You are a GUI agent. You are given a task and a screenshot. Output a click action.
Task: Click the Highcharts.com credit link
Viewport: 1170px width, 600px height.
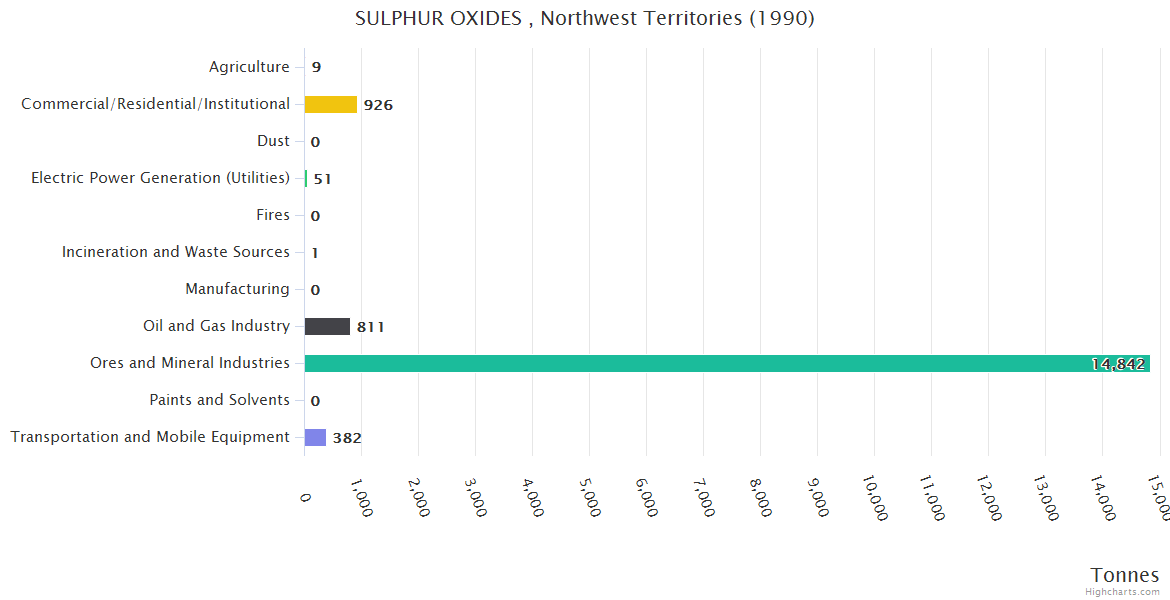coord(1123,592)
